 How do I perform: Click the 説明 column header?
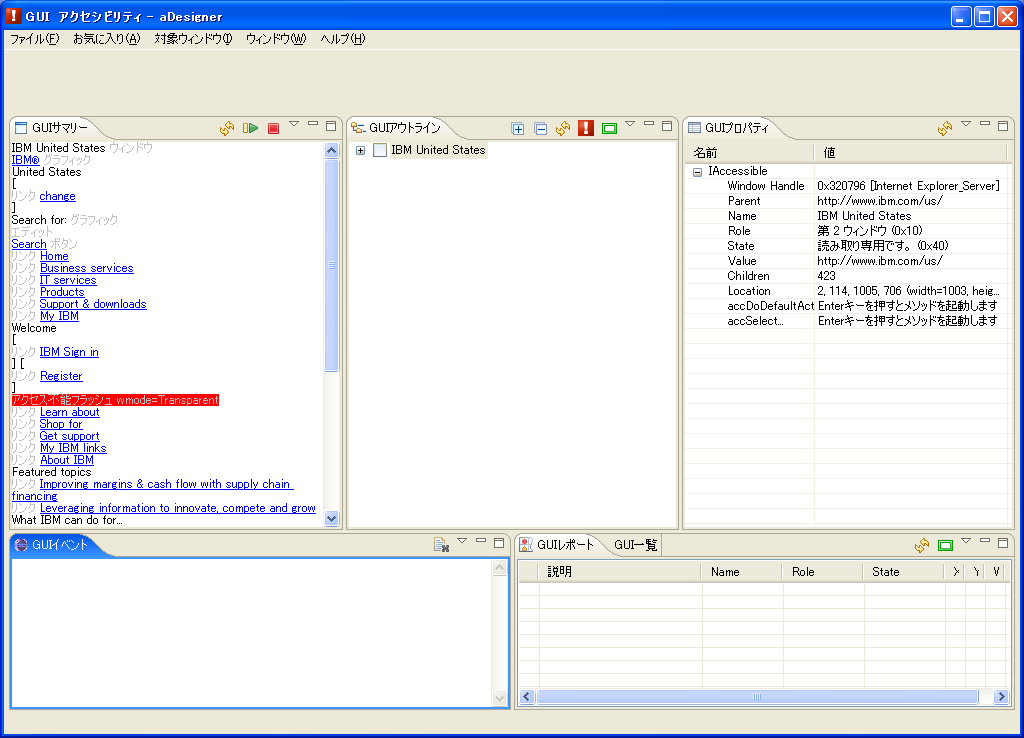coord(620,572)
